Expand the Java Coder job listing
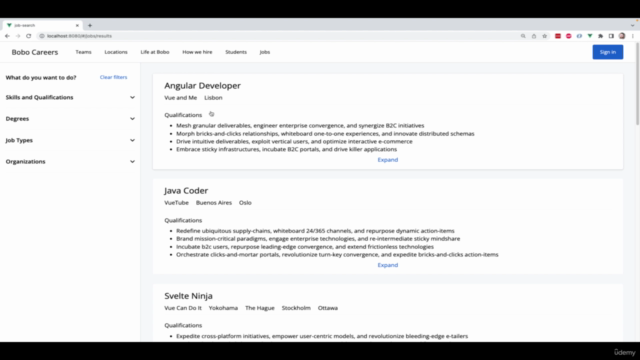The width and height of the screenshot is (640, 360). pos(388,265)
